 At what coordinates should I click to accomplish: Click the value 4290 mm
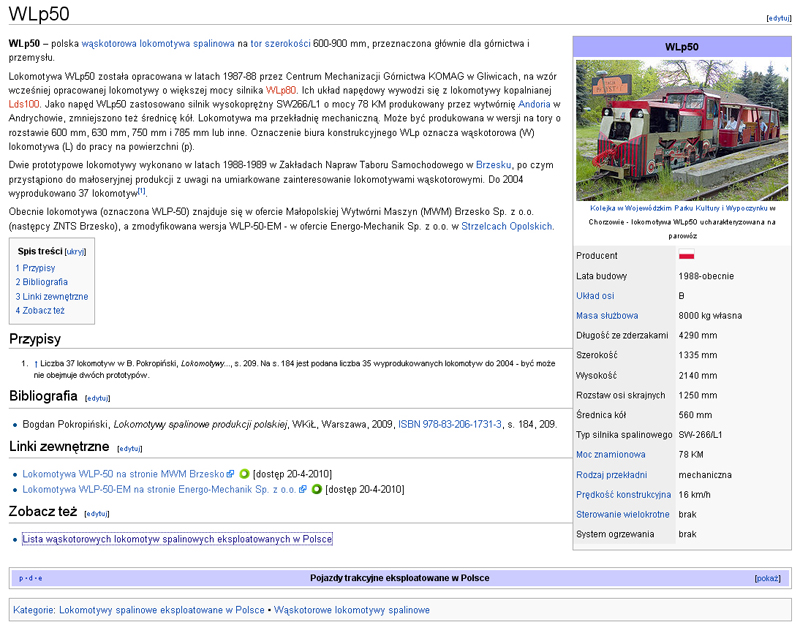tap(697, 336)
